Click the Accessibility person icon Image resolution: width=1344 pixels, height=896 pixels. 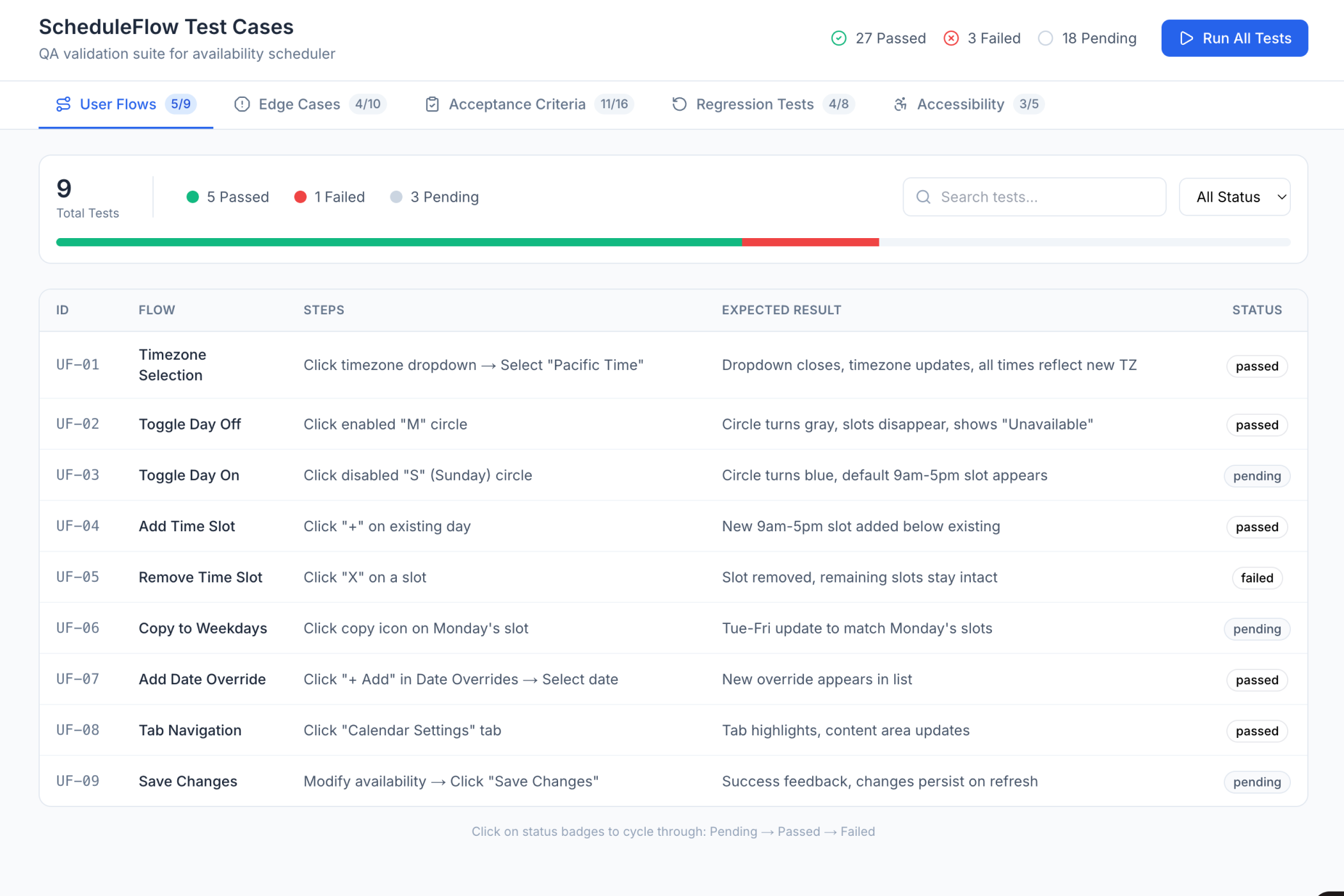(900, 104)
